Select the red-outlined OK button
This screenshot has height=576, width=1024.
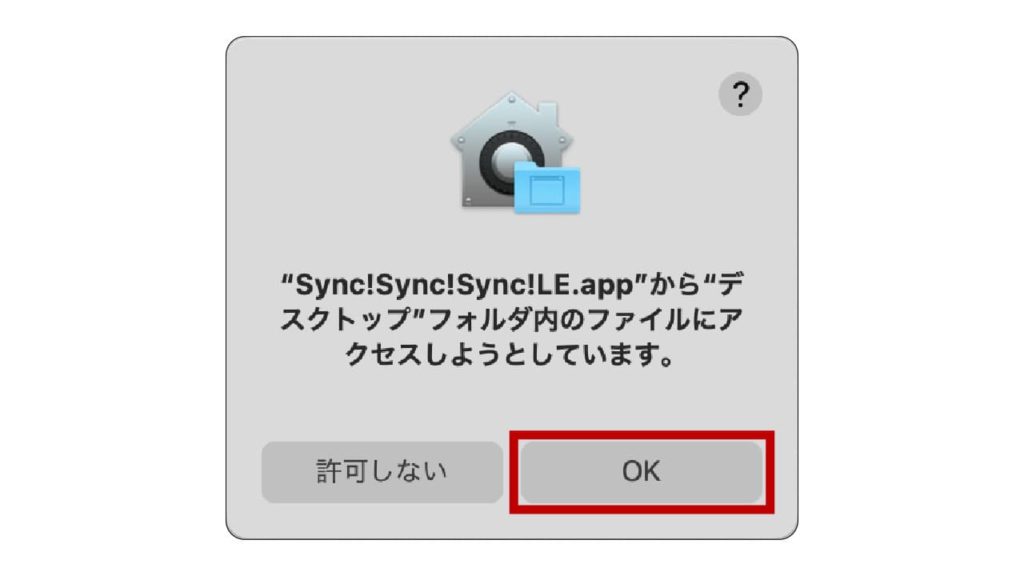tap(641, 472)
